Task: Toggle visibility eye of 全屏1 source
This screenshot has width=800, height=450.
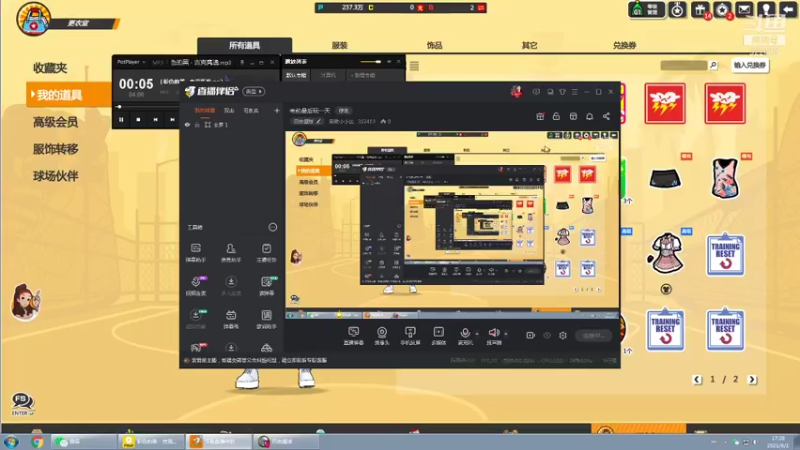Action: pyautogui.click(x=187, y=124)
